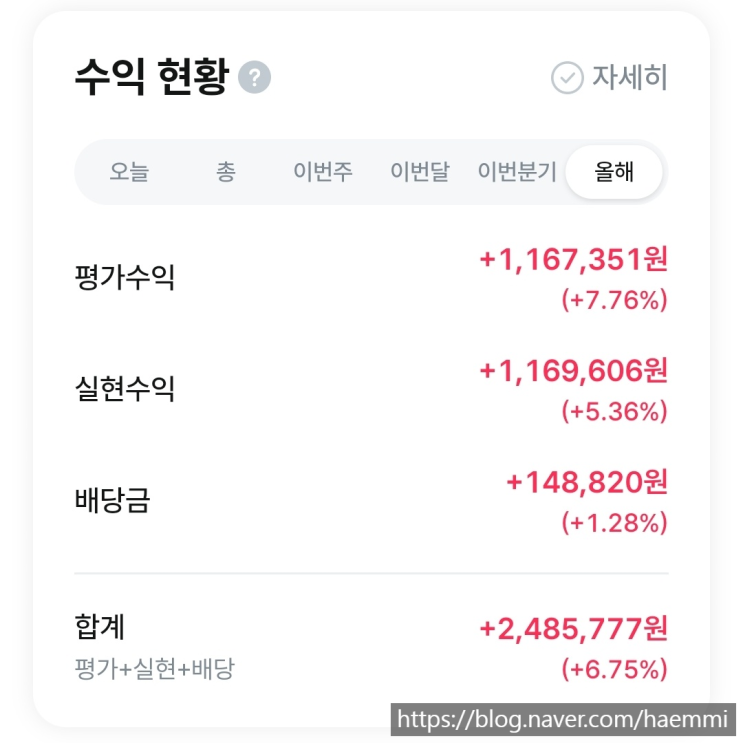Select the 총 tab
The height and width of the screenshot is (743, 743).
pyautogui.click(x=226, y=172)
